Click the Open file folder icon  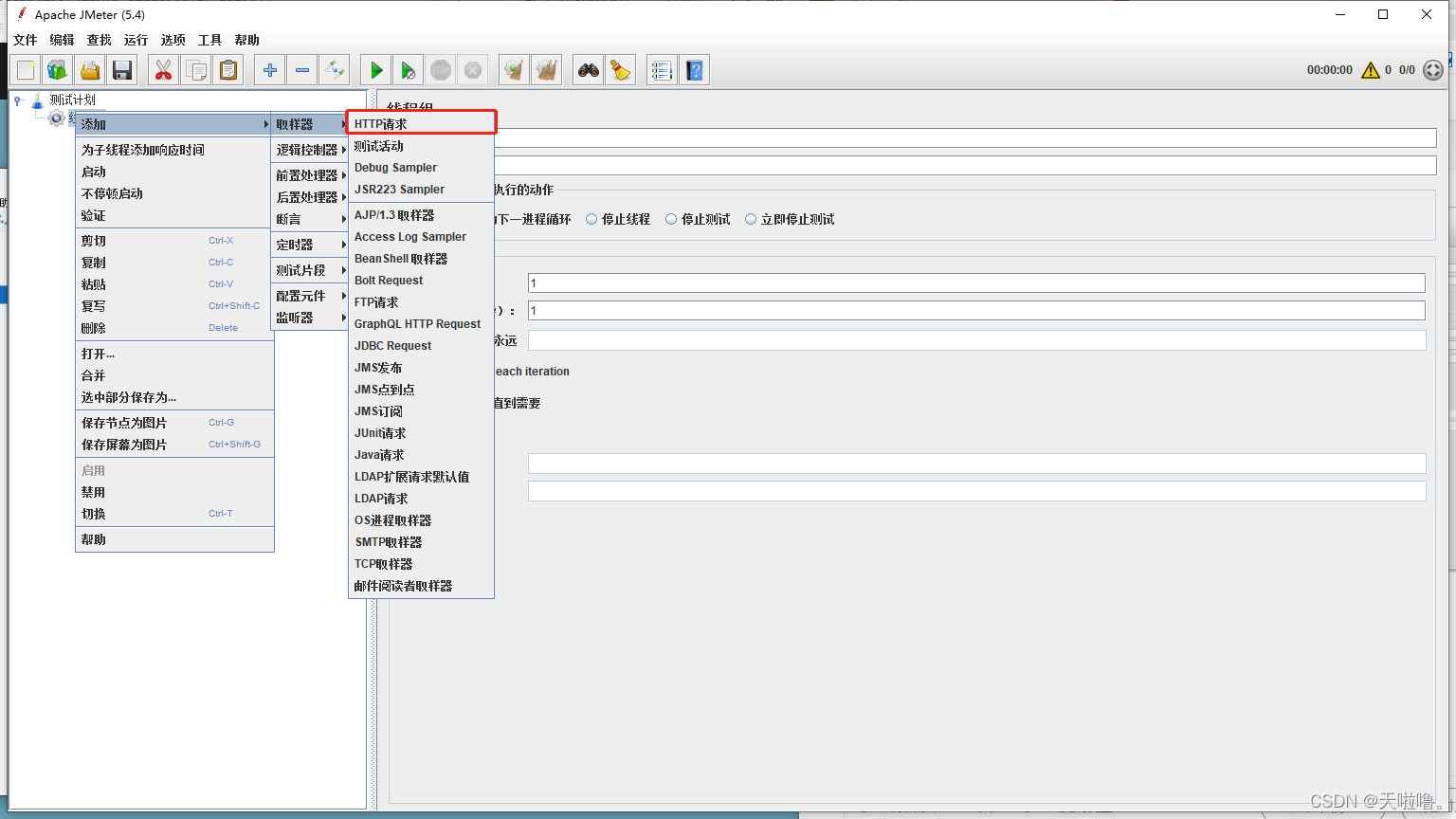pyautogui.click(x=90, y=70)
